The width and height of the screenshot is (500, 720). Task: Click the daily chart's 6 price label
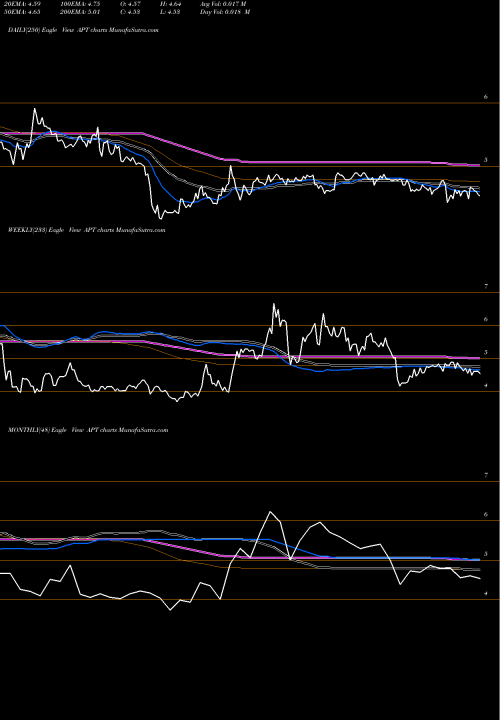486,97
